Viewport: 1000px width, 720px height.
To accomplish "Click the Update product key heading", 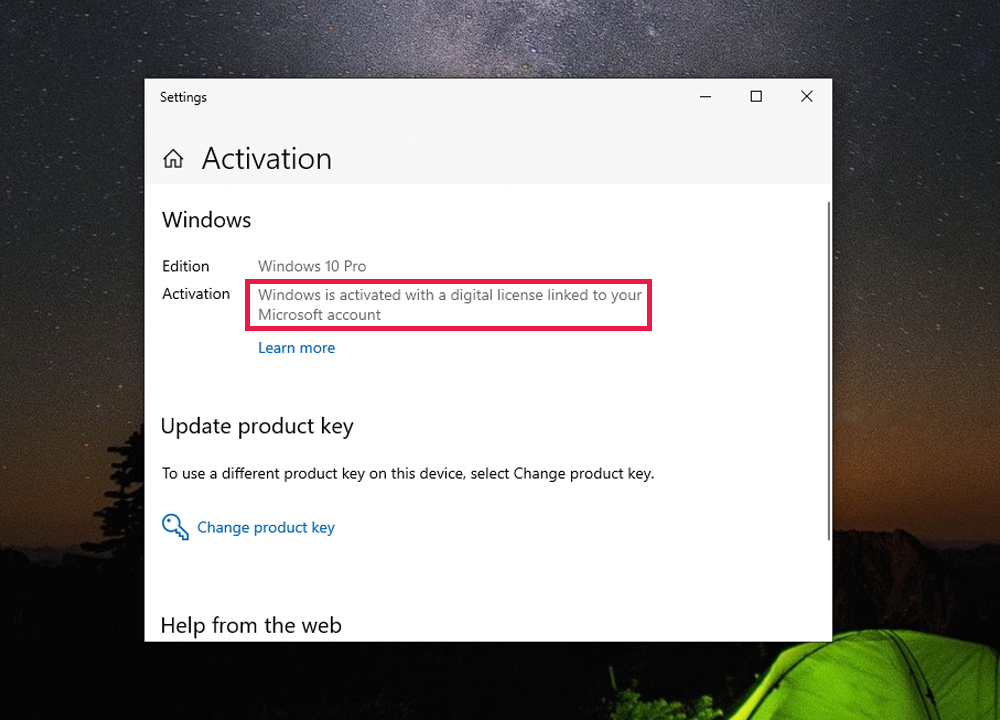I will [x=257, y=426].
